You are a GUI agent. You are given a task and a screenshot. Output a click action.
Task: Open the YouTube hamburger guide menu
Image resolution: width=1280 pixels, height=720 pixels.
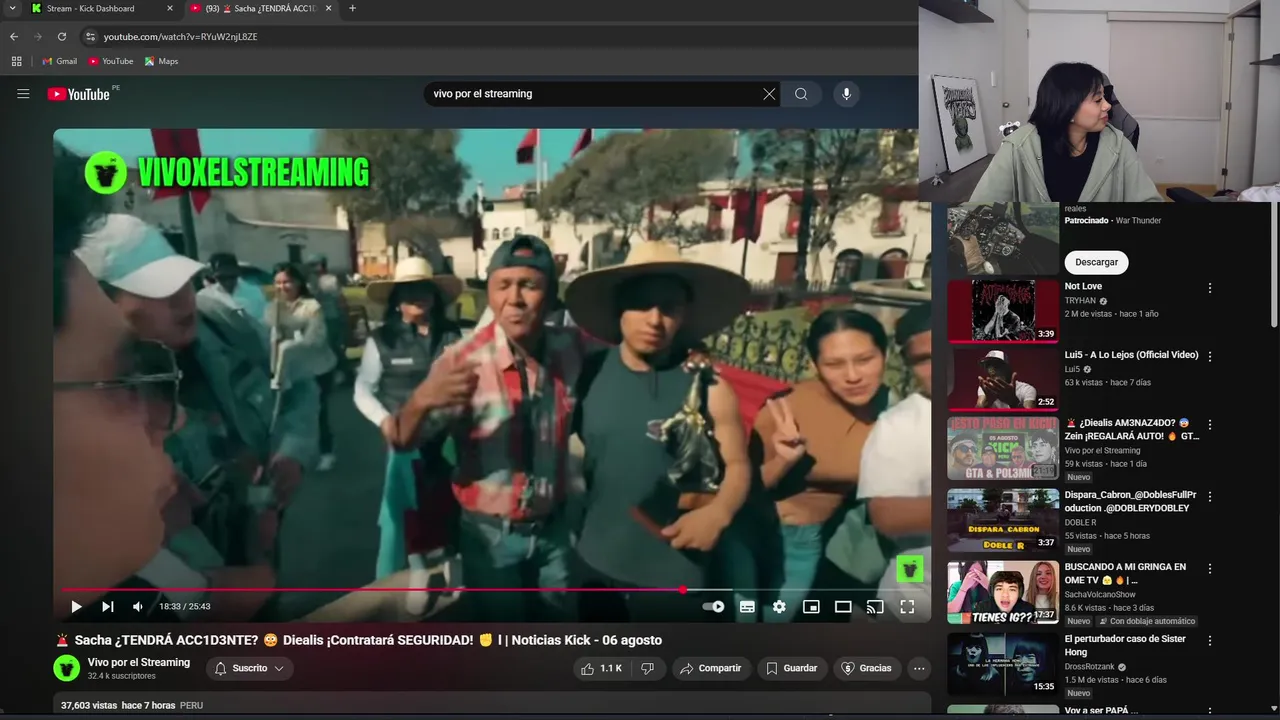pos(23,94)
